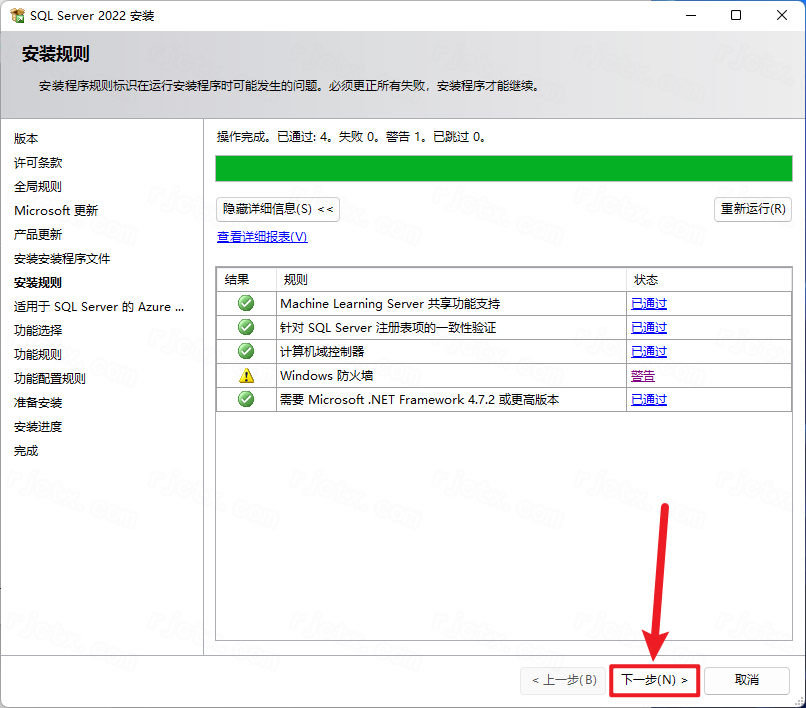
Task: Select the bold 安装规则 step in sidebar
Action: click(x=38, y=282)
